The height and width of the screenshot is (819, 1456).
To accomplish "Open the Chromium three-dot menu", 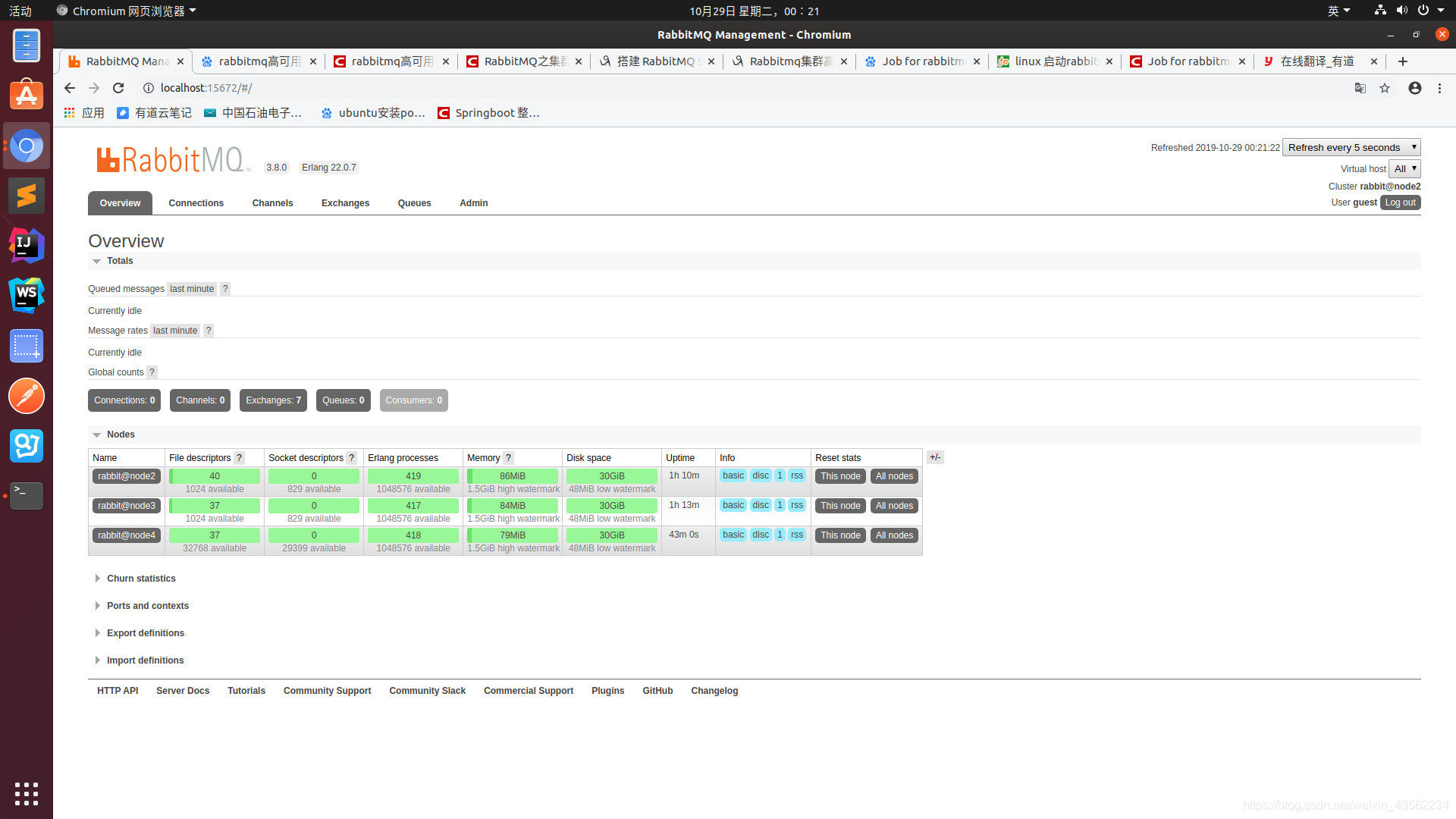I will tap(1439, 88).
